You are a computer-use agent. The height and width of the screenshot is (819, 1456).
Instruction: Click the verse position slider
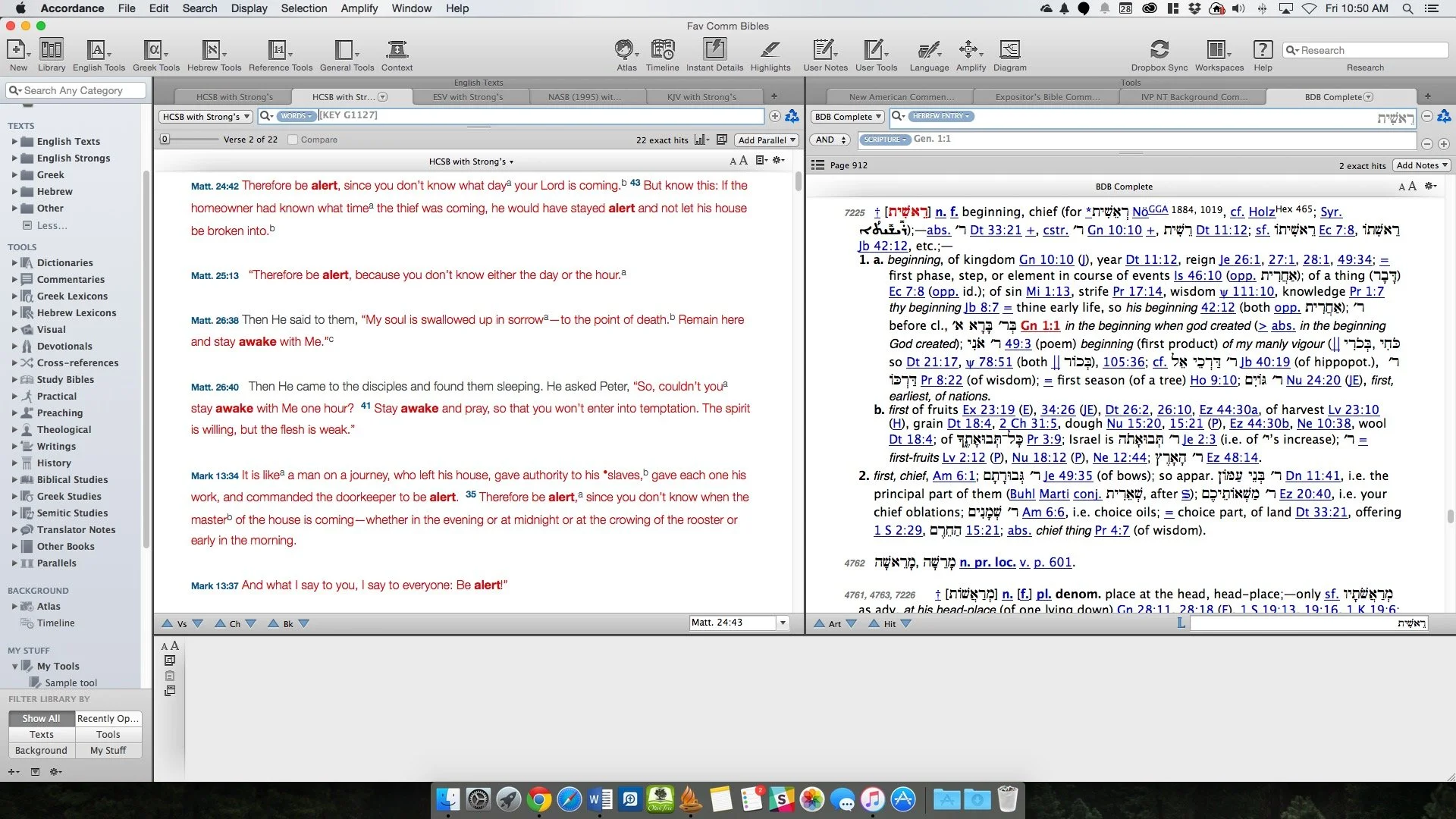pyautogui.click(x=165, y=140)
